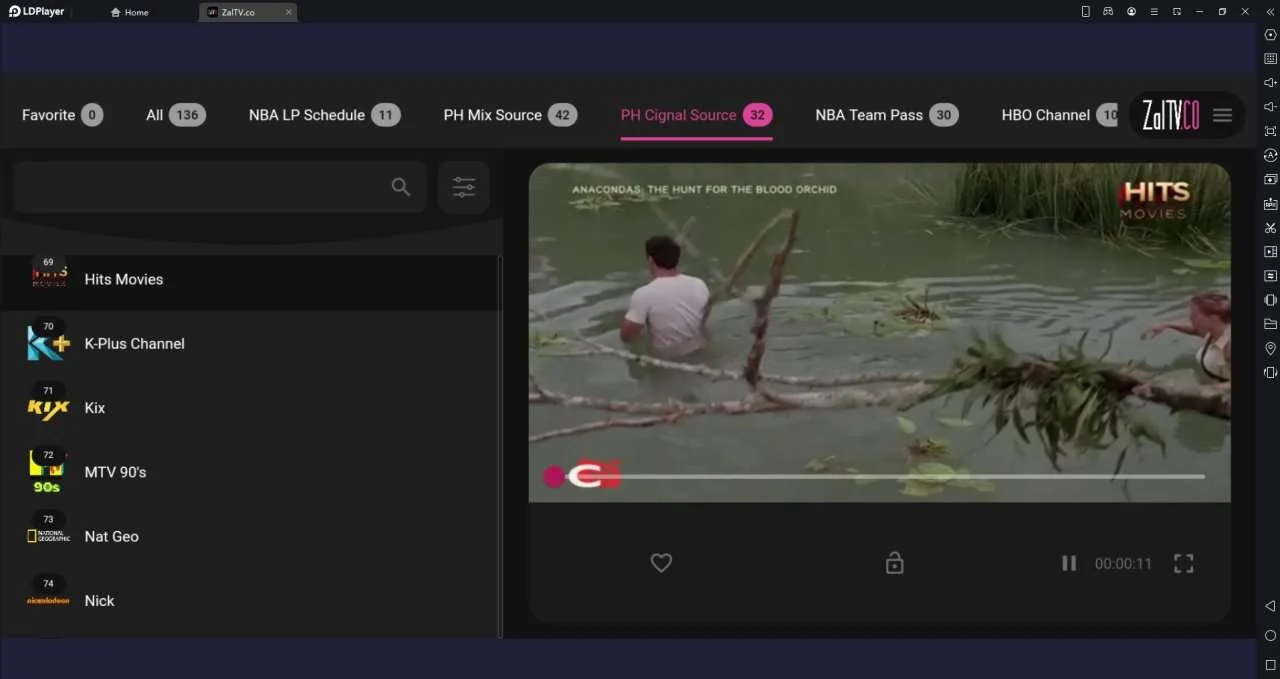
Task: Add channel to favorites with heart icon
Action: pyautogui.click(x=661, y=563)
